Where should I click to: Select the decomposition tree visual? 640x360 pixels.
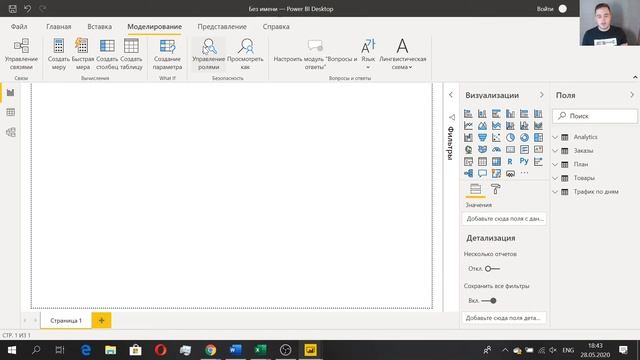(x=469, y=173)
